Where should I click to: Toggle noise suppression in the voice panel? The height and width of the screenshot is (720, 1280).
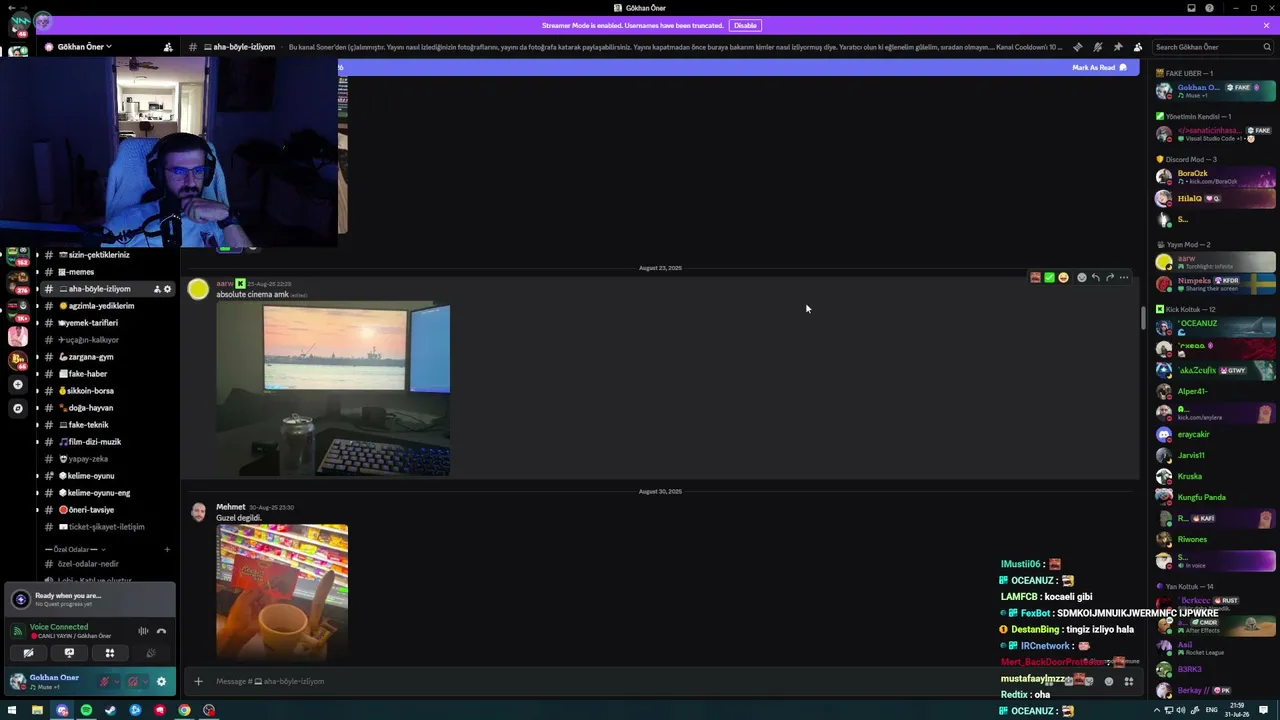[143, 631]
